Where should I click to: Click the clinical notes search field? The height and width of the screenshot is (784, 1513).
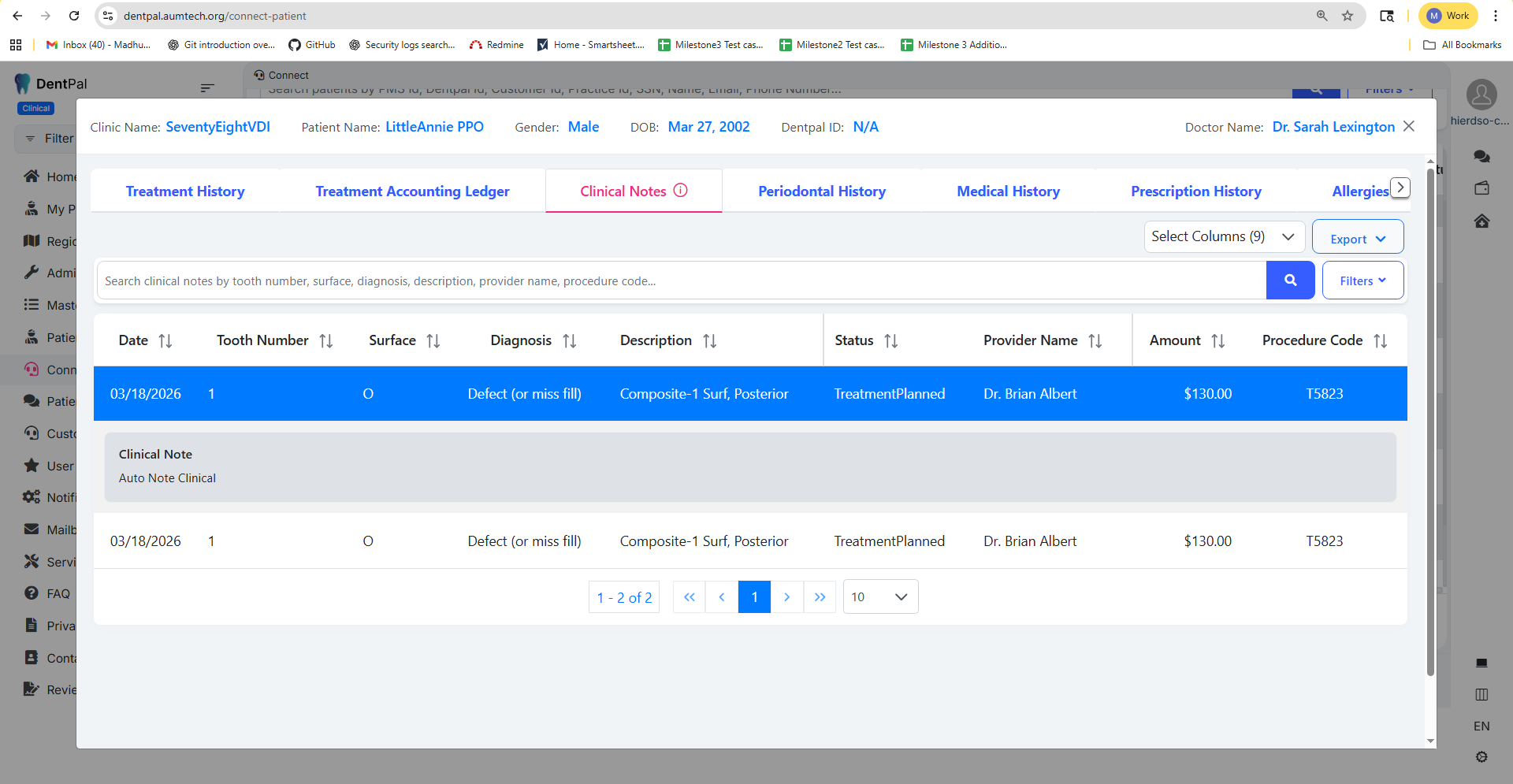[x=681, y=281]
